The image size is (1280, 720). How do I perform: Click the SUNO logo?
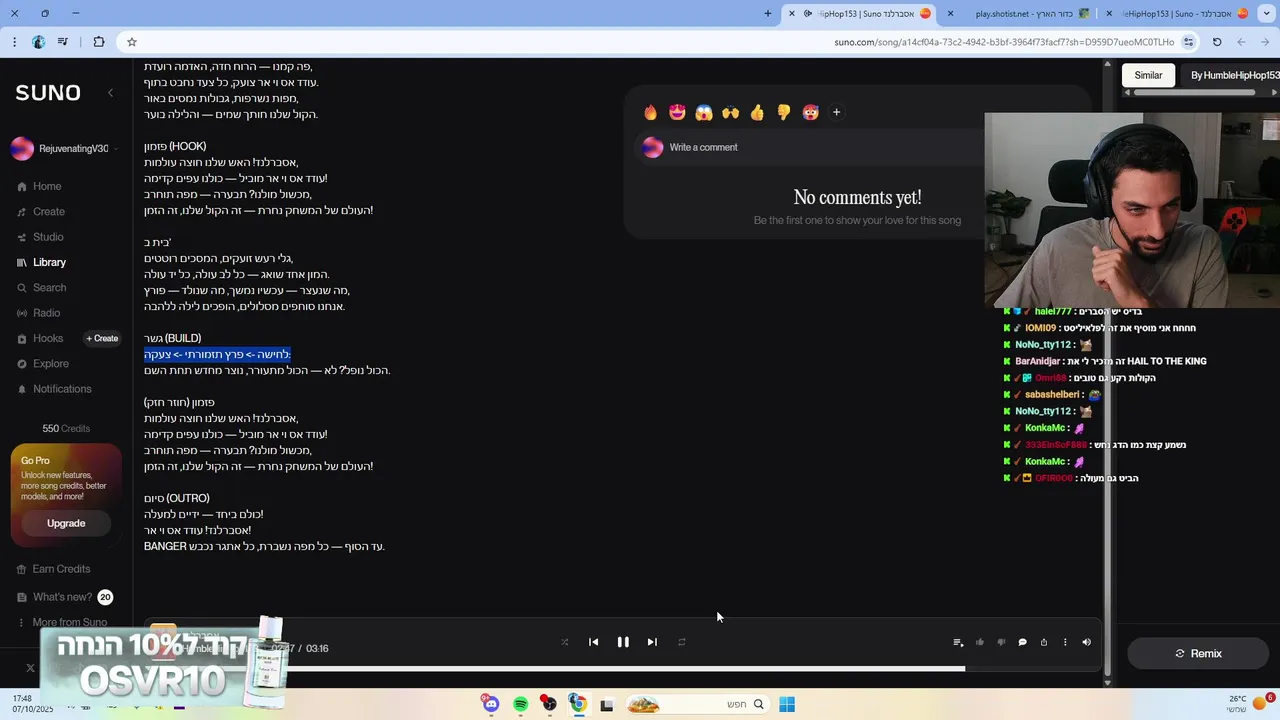[x=48, y=92]
